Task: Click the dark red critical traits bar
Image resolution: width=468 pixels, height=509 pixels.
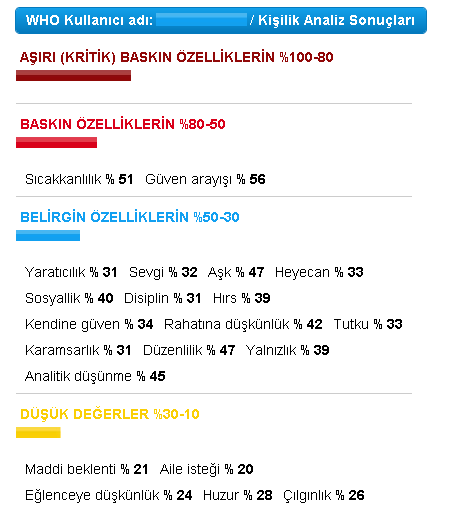Action: tap(73, 75)
